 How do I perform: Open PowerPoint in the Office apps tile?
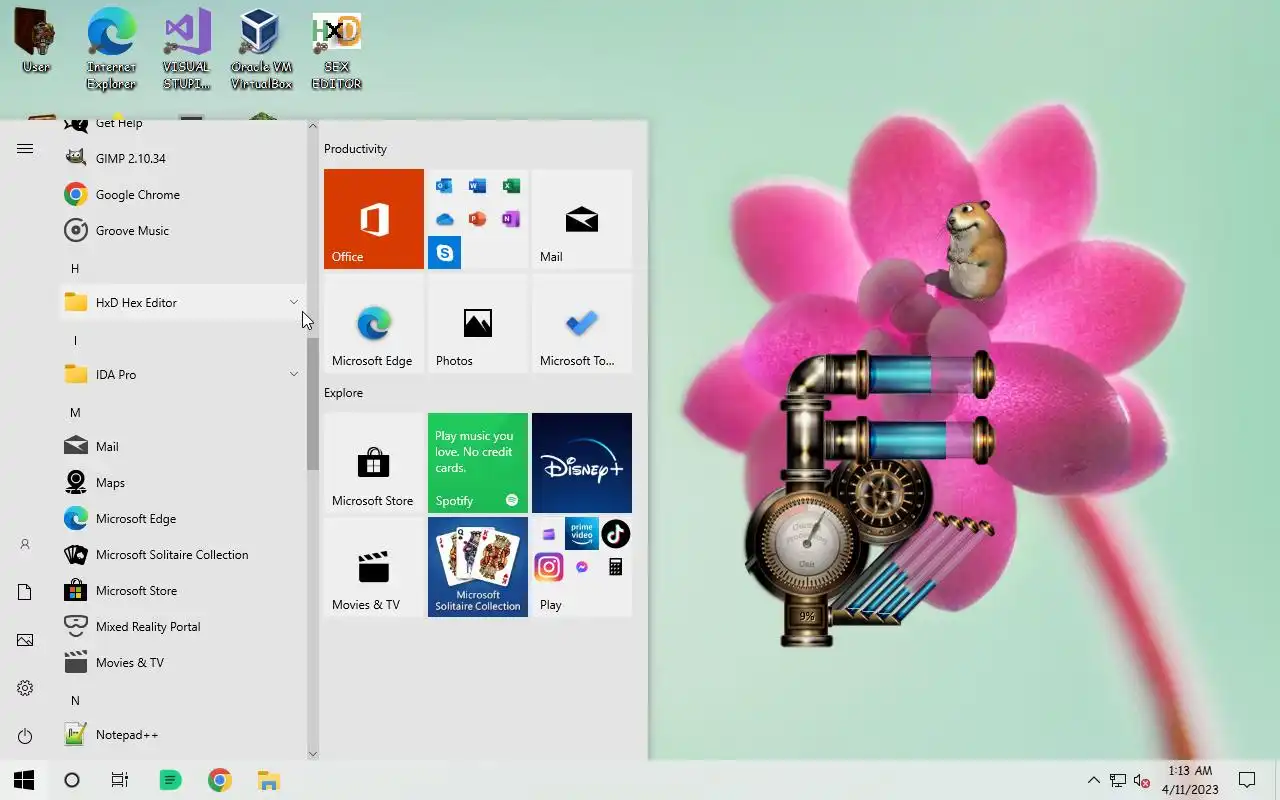478,219
